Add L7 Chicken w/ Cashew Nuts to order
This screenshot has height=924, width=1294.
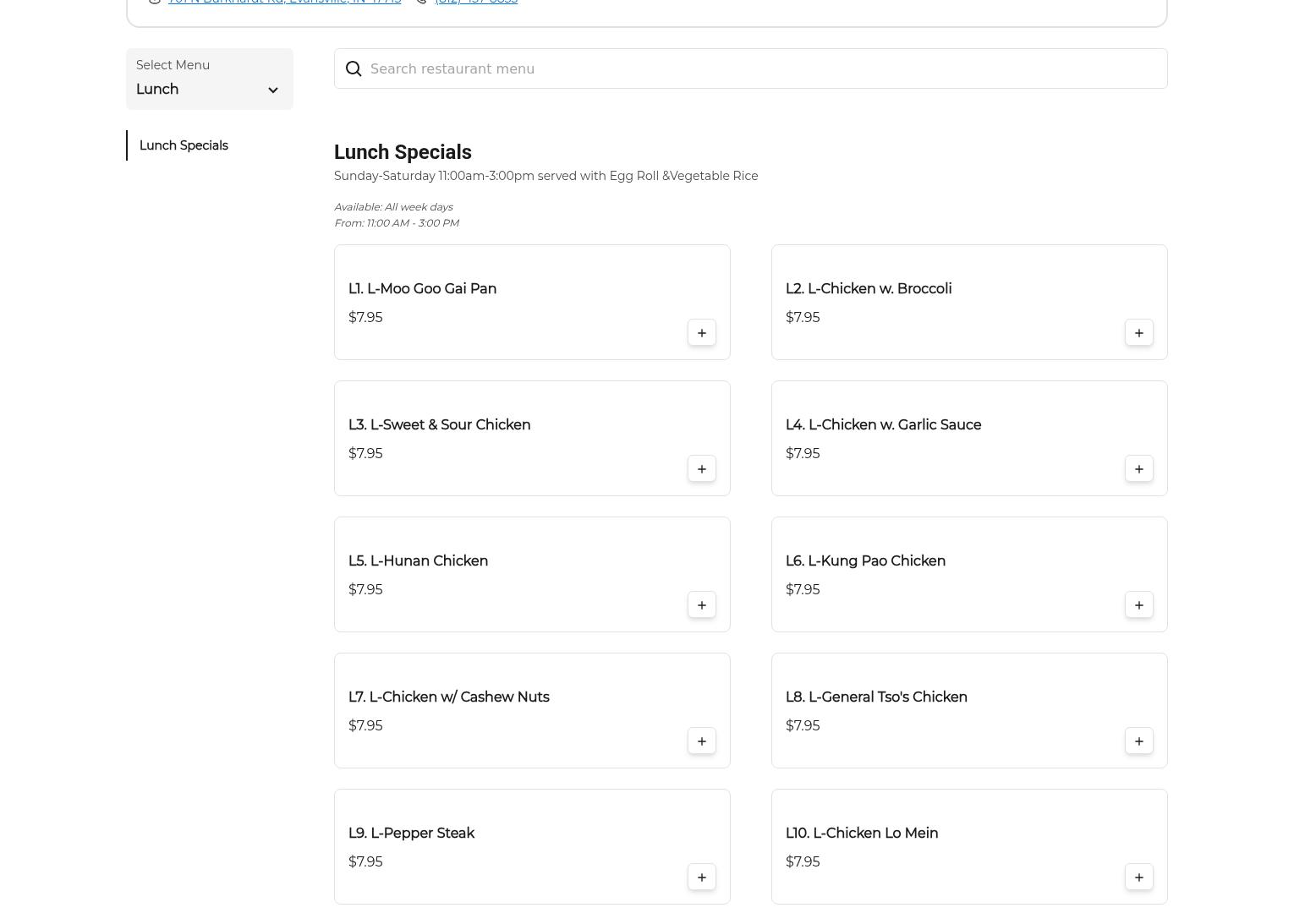click(x=701, y=741)
